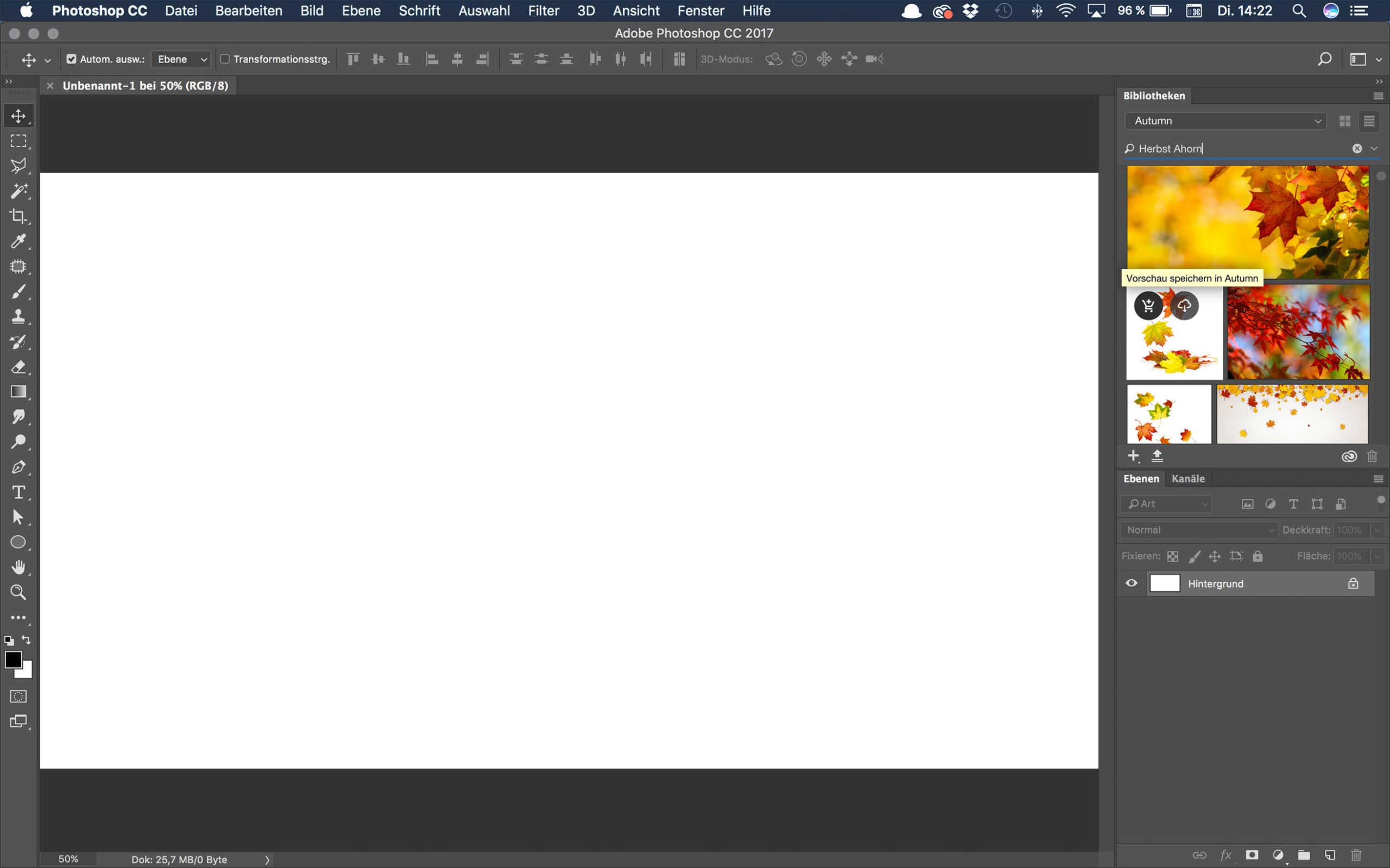Viewport: 1390px width, 868px height.
Task: Hide the Hintergrund layer
Action: pyautogui.click(x=1131, y=583)
